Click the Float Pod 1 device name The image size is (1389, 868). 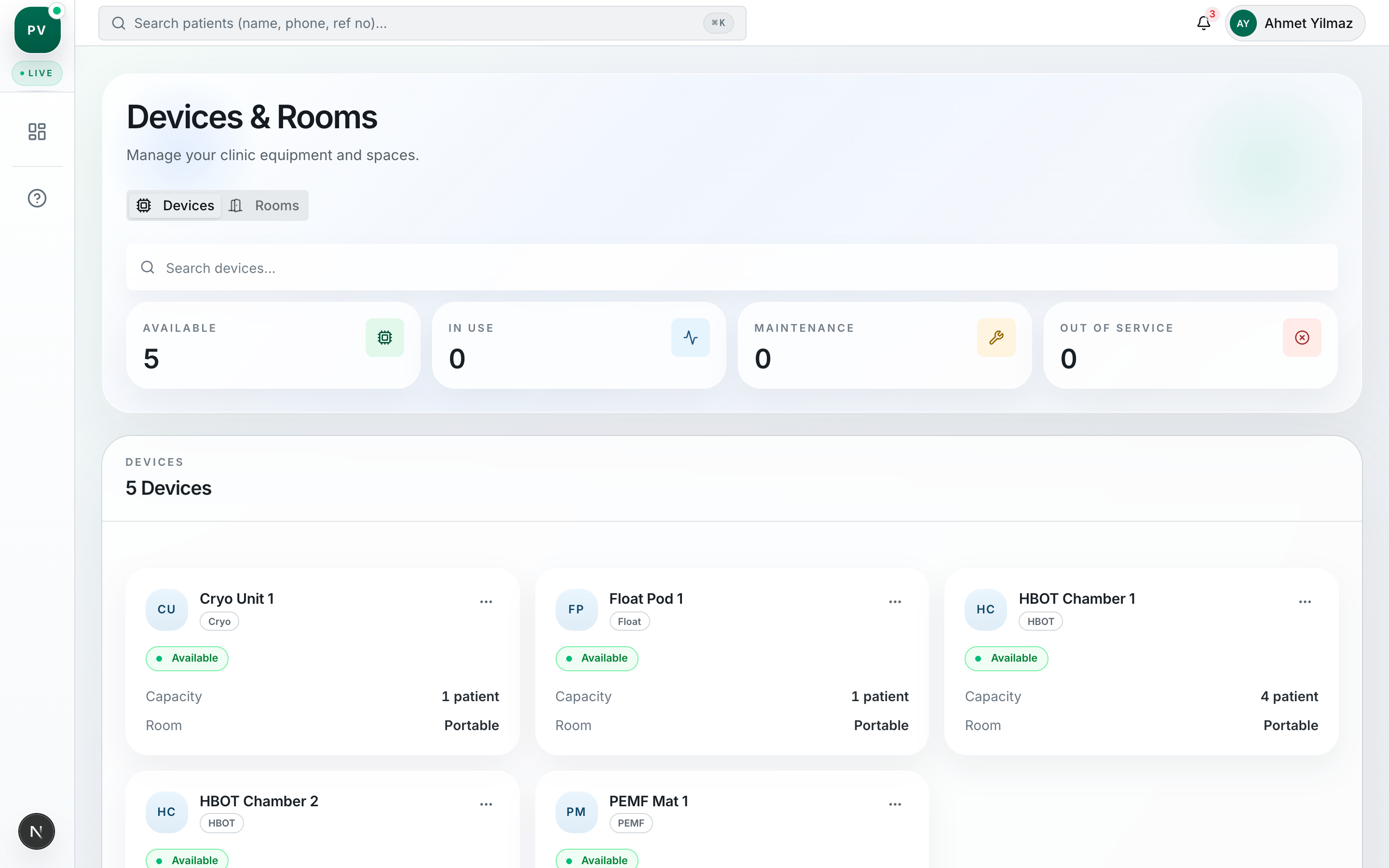pyautogui.click(x=646, y=599)
